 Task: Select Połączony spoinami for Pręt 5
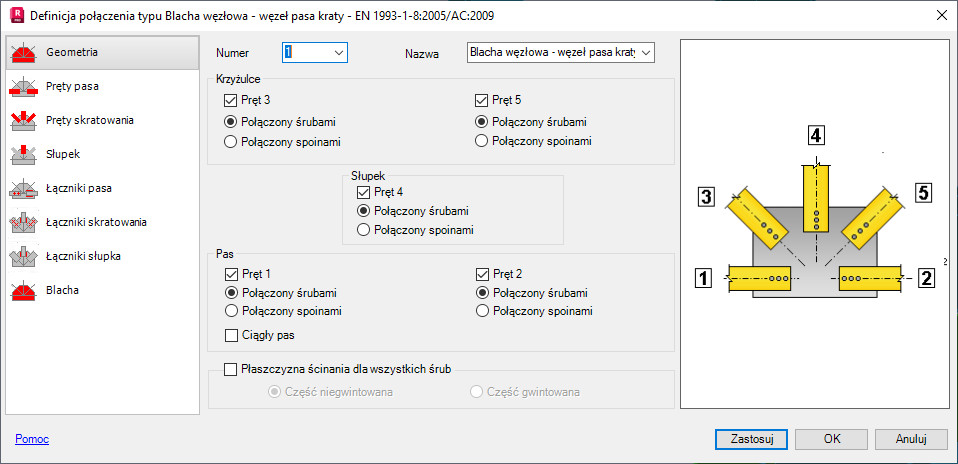point(483,141)
